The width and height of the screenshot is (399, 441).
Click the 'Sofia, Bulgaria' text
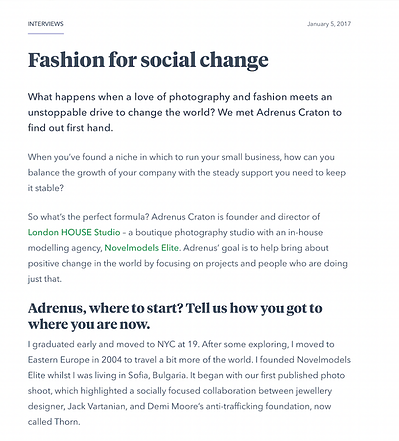click(157, 375)
